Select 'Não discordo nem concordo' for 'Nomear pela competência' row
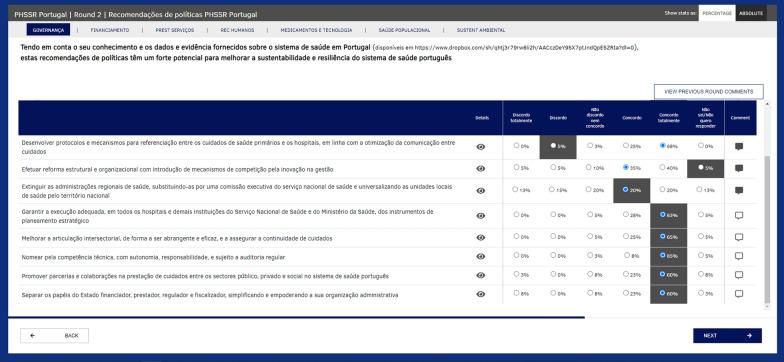This screenshot has height=362, width=784. (x=590, y=255)
